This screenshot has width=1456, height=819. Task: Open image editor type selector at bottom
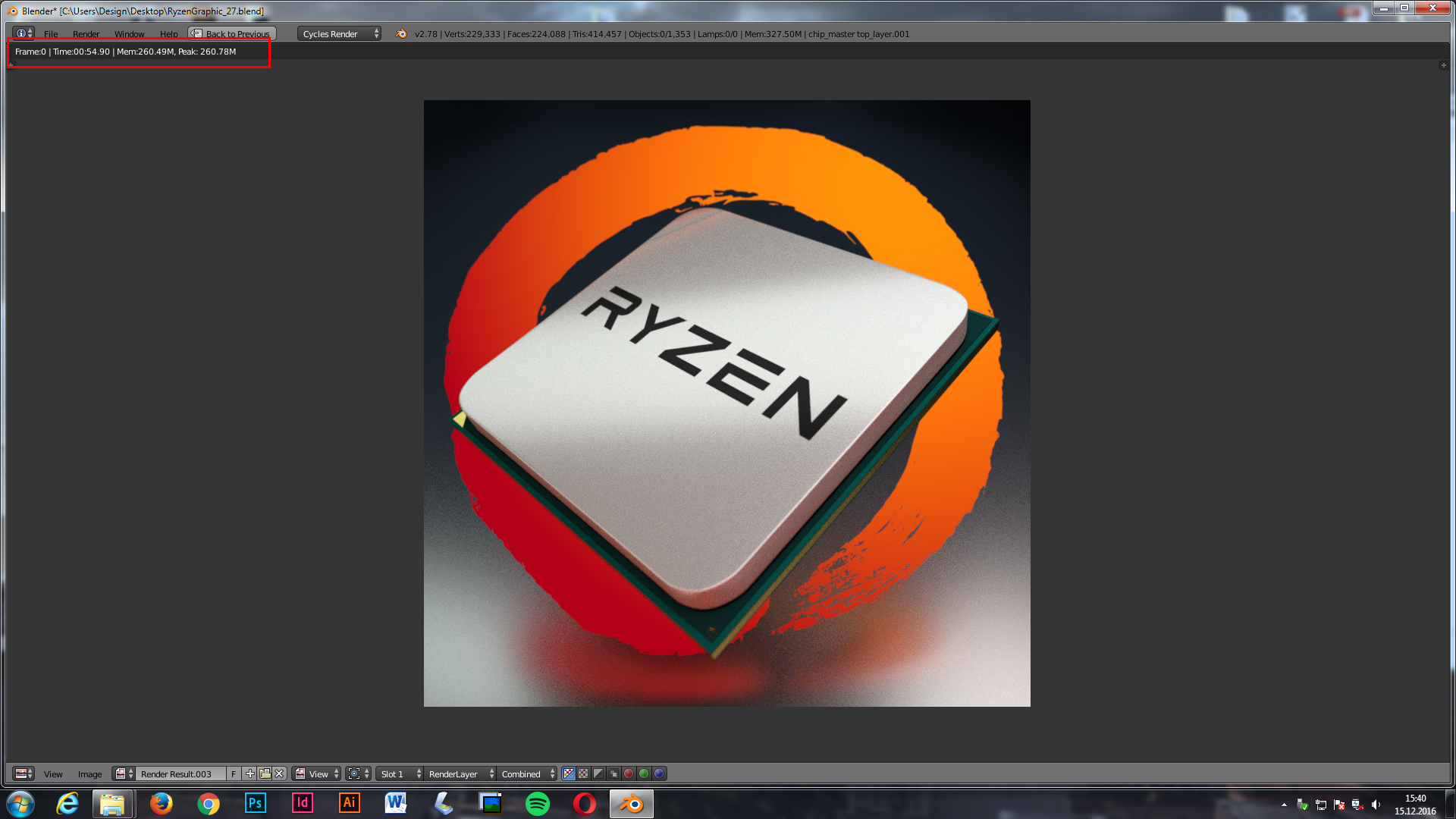coord(24,773)
